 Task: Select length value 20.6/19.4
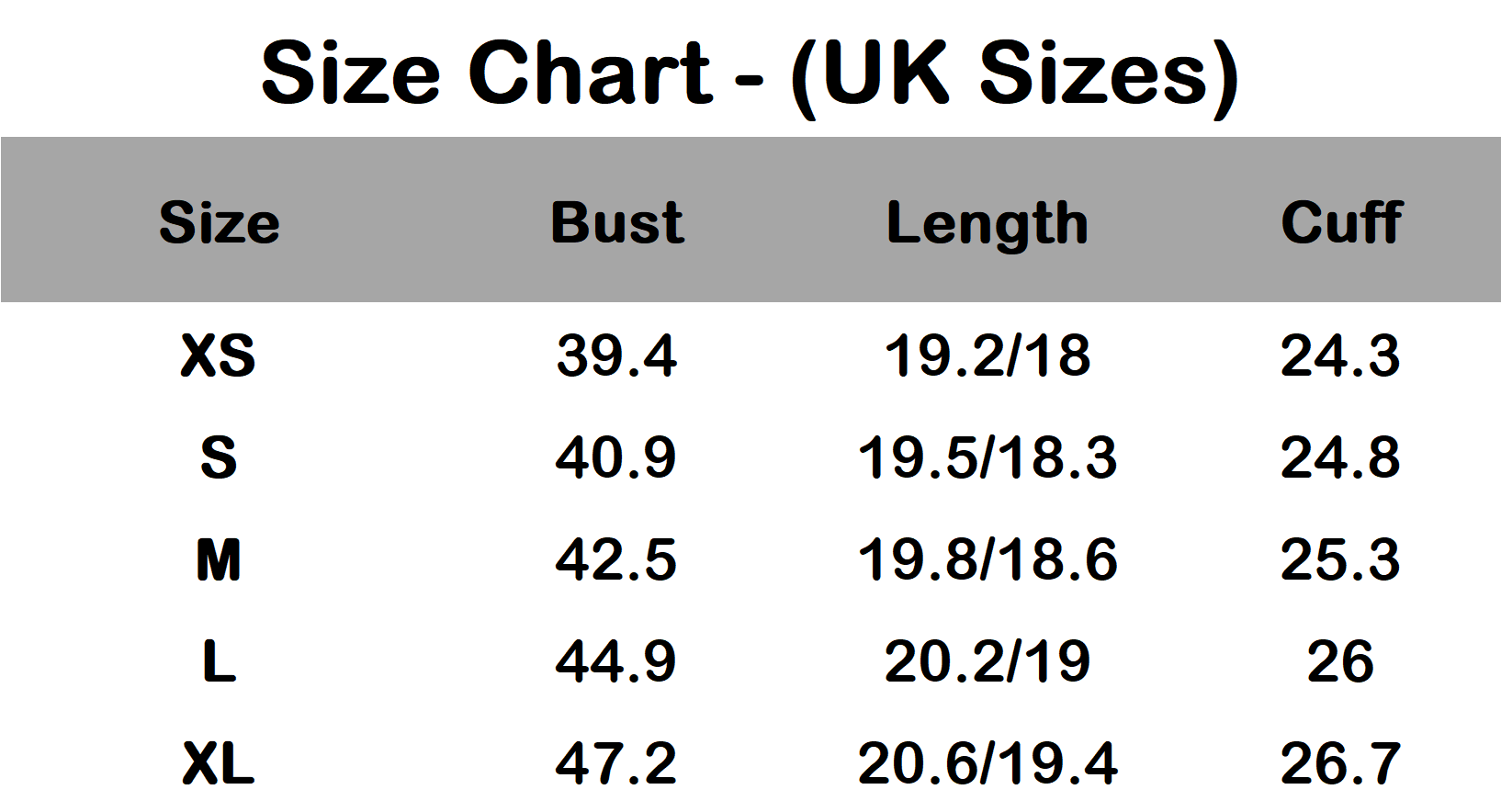(987, 763)
